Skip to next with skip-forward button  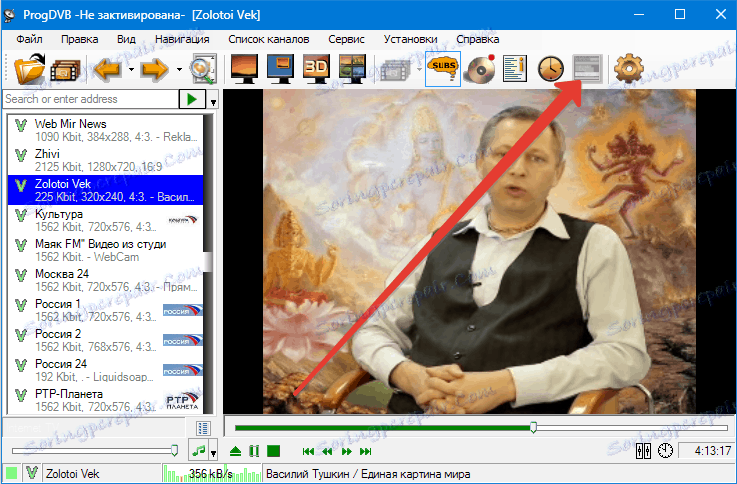(x=366, y=452)
